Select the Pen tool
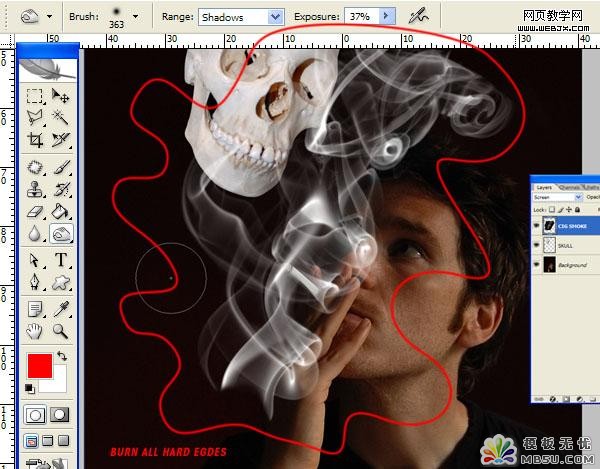This screenshot has height=469, width=600. pyautogui.click(x=34, y=283)
